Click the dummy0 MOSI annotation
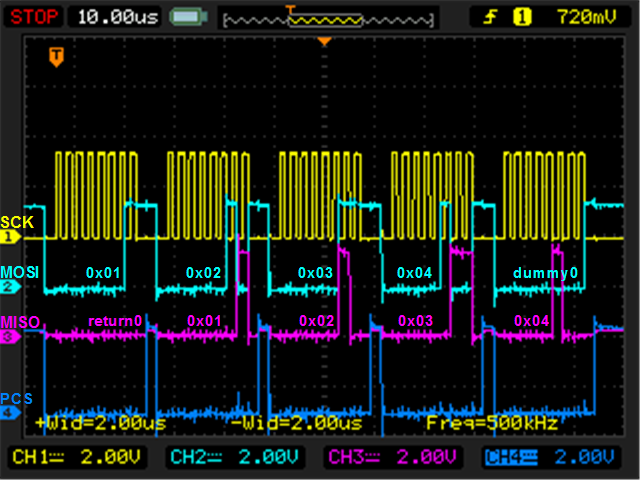The width and height of the screenshot is (640, 480). 546,273
